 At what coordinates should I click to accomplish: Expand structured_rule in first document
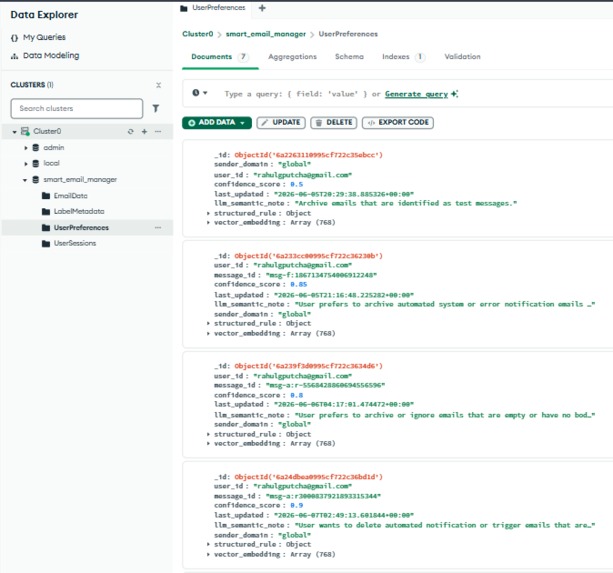pyautogui.click(x=208, y=213)
